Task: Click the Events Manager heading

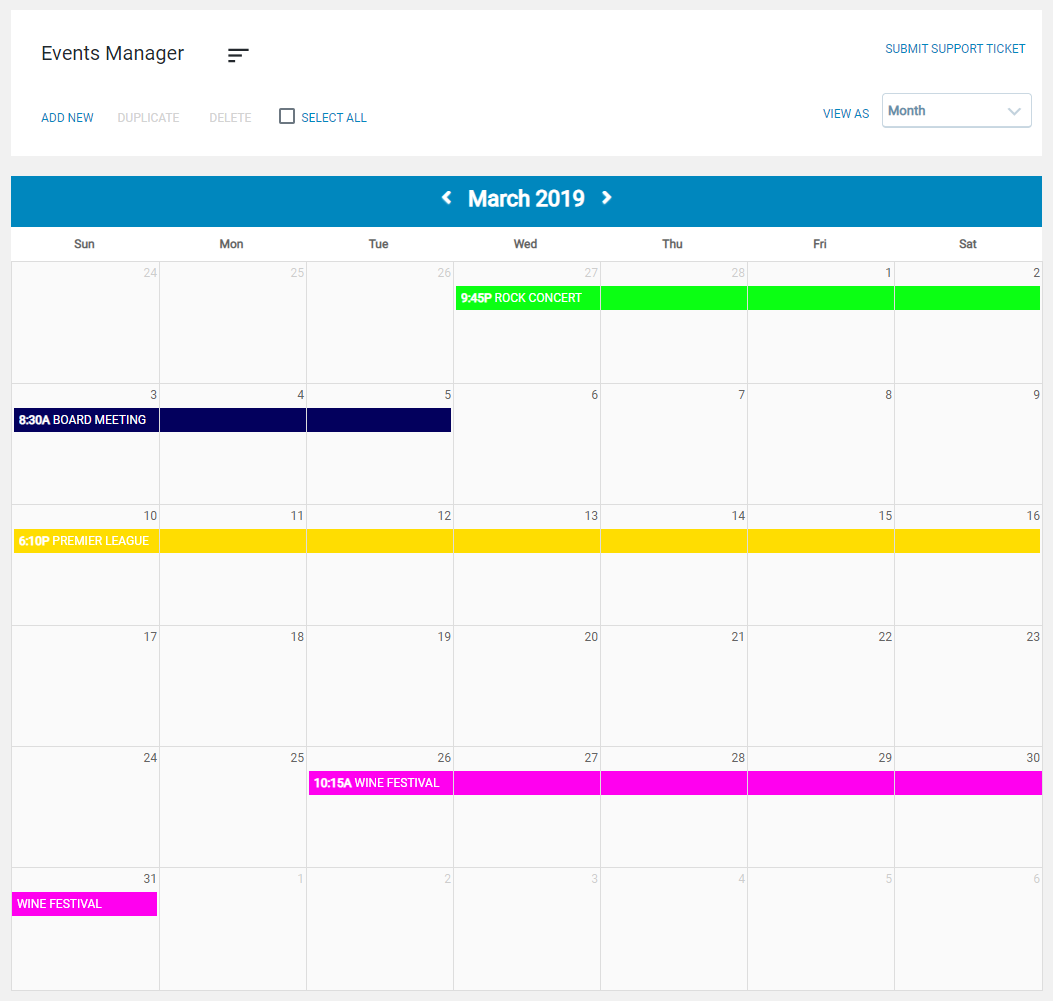Action: pyautogui.click(x=112, y=54)
